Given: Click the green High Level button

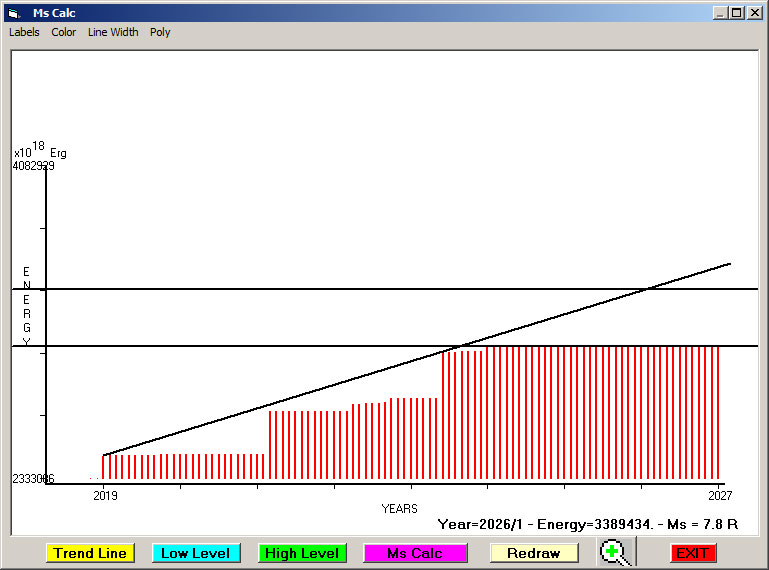Looking at the screenshot, I should coord(302,553).
